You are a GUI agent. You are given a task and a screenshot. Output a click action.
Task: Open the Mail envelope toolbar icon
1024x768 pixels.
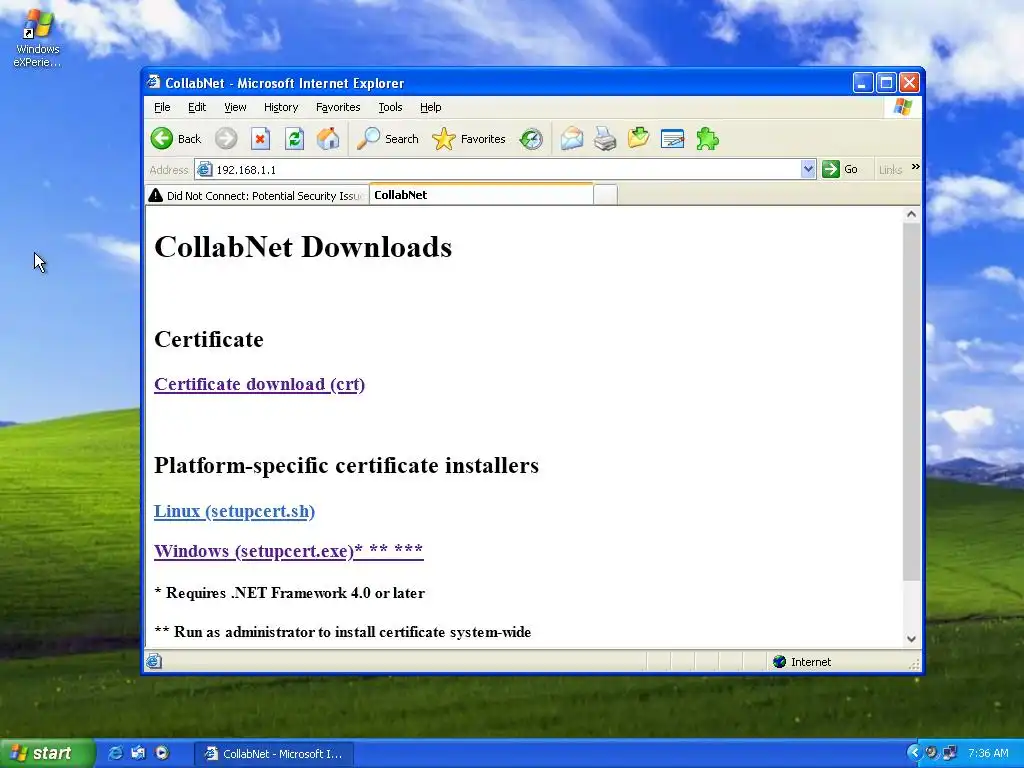(x=571, y=138)
